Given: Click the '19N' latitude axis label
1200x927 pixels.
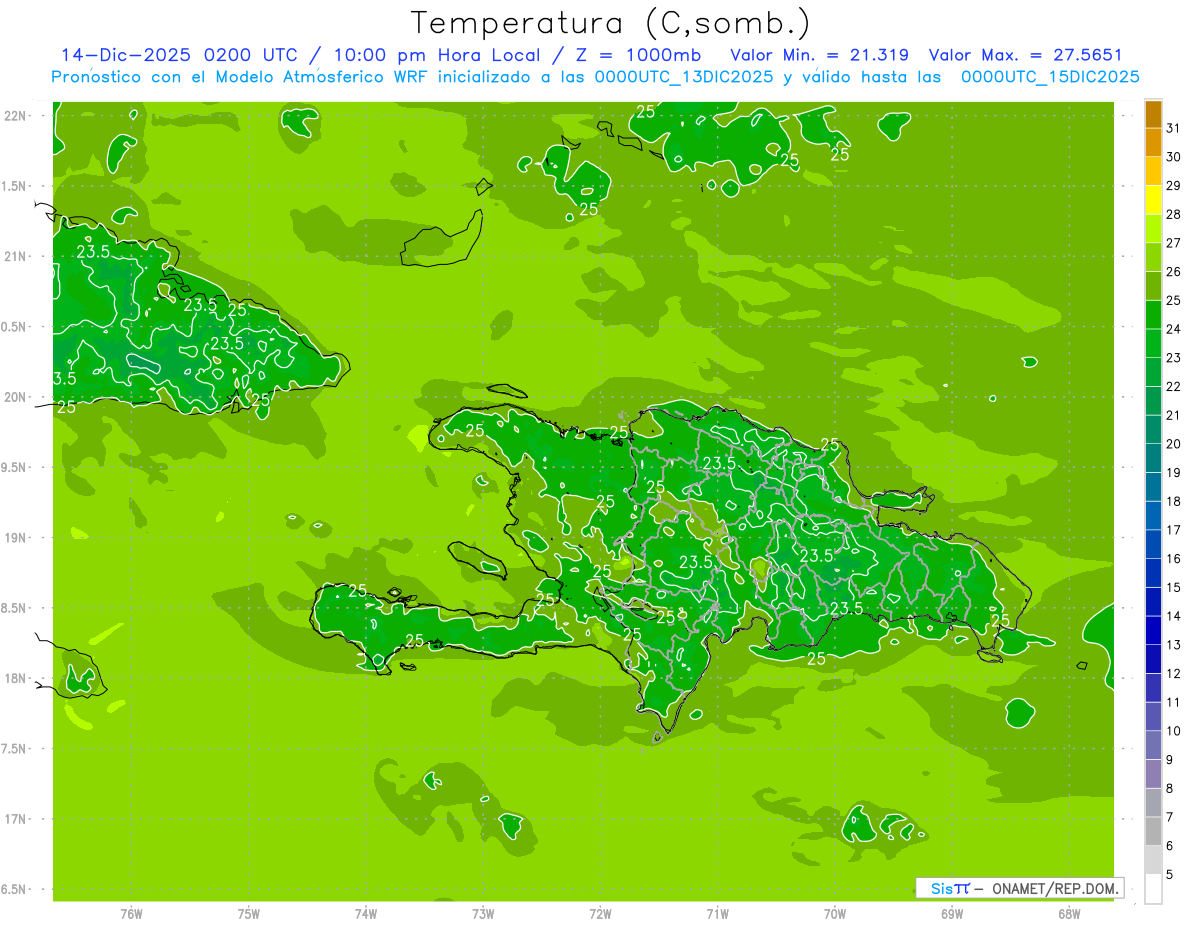Looking at the screenshot, I should tap(15, 538).
